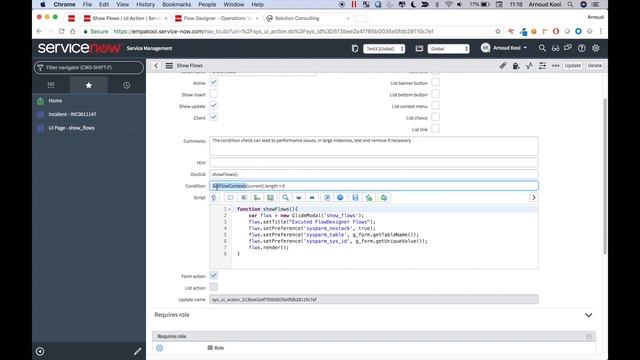
Task: Open the Incident INC0011147 favorite
Action: [x=72, y=114]
